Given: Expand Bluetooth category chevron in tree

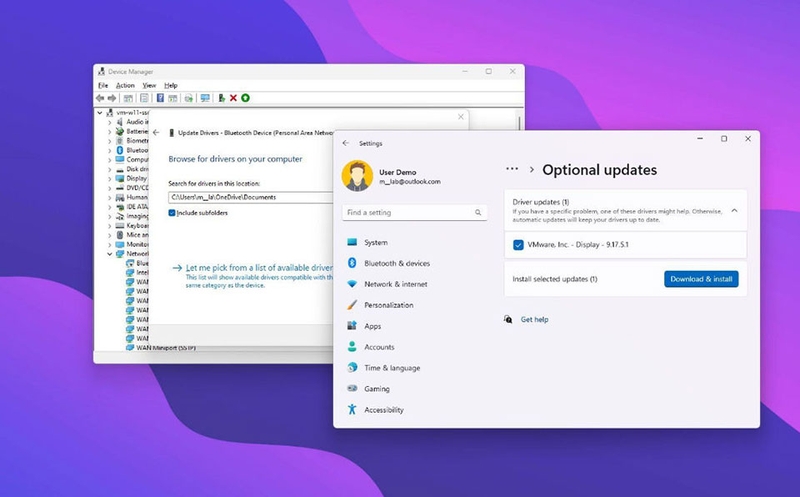Looking at the screenshot, I should pyautogui.click(x=109, y=151).
